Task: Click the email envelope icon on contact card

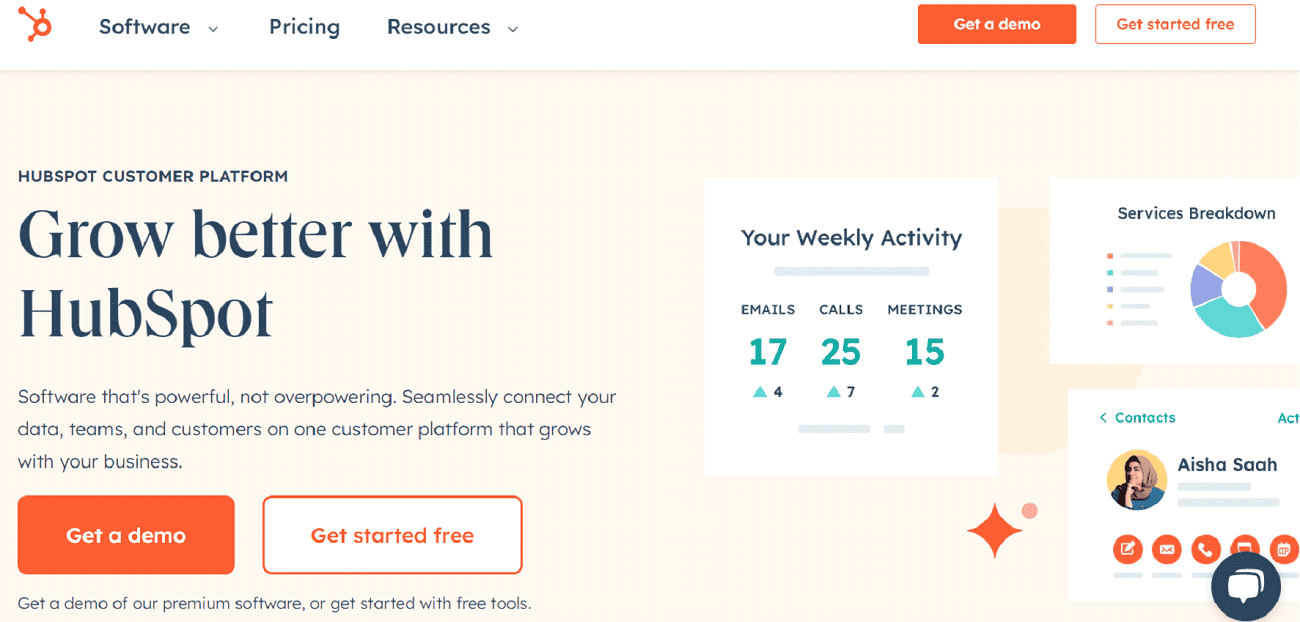Action: 1166,549
